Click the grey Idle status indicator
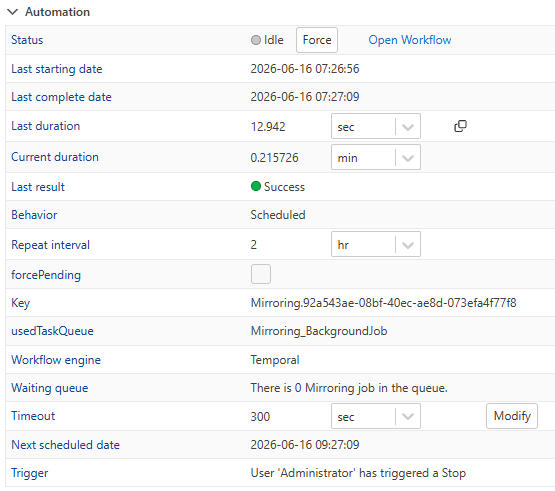 tap(256, 40)
